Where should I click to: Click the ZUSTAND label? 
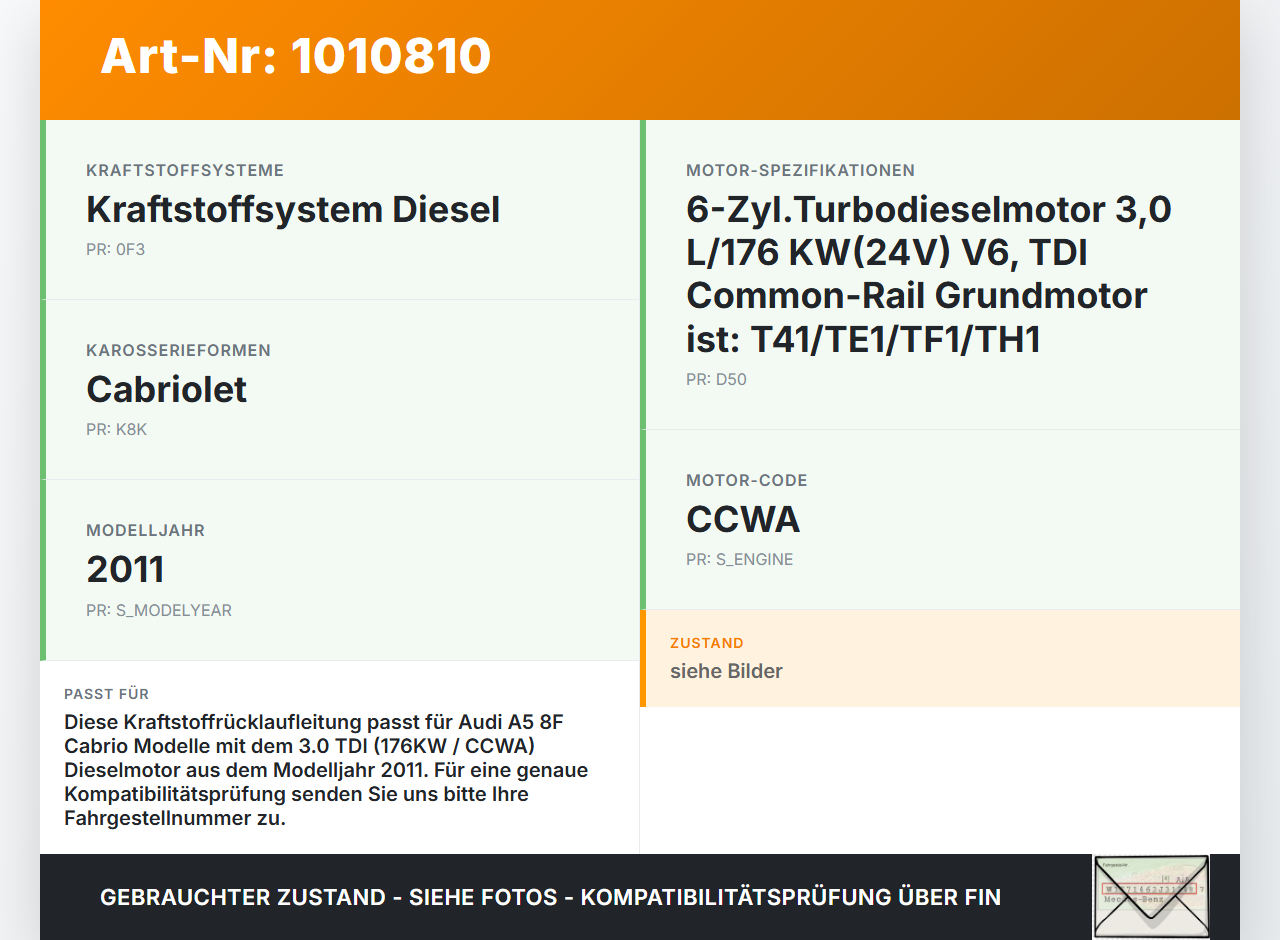[x=706, y=643]
